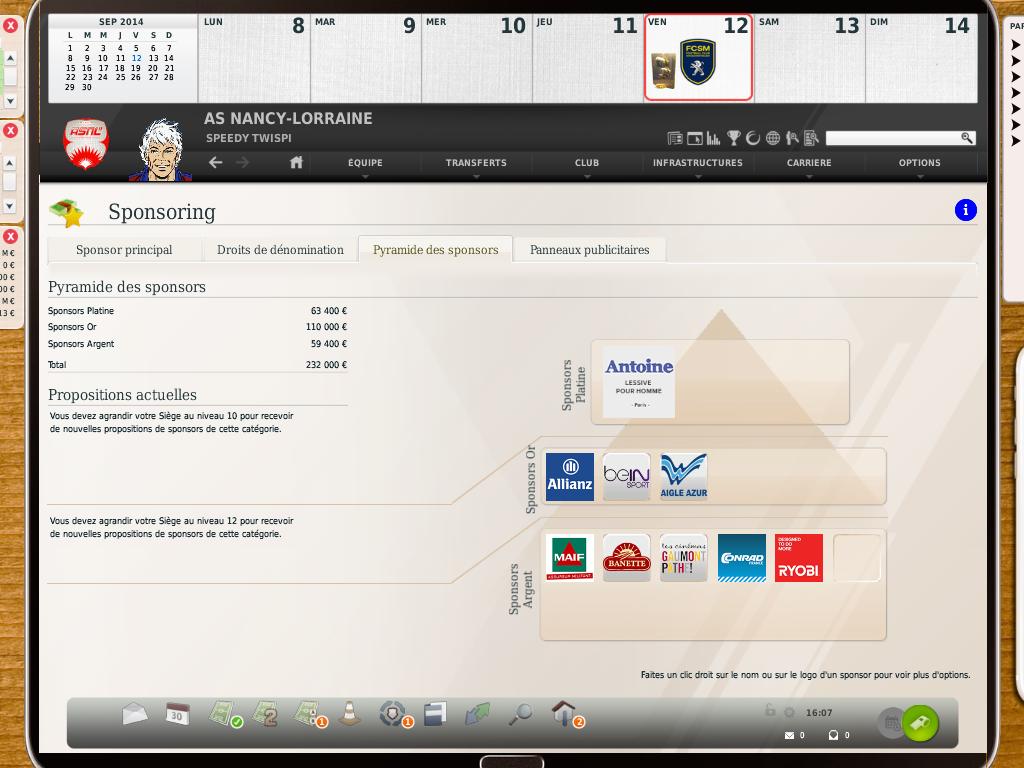Open the pitch icon with orange 1 badge
The image size is (1024, 768).
coord(310,714)
